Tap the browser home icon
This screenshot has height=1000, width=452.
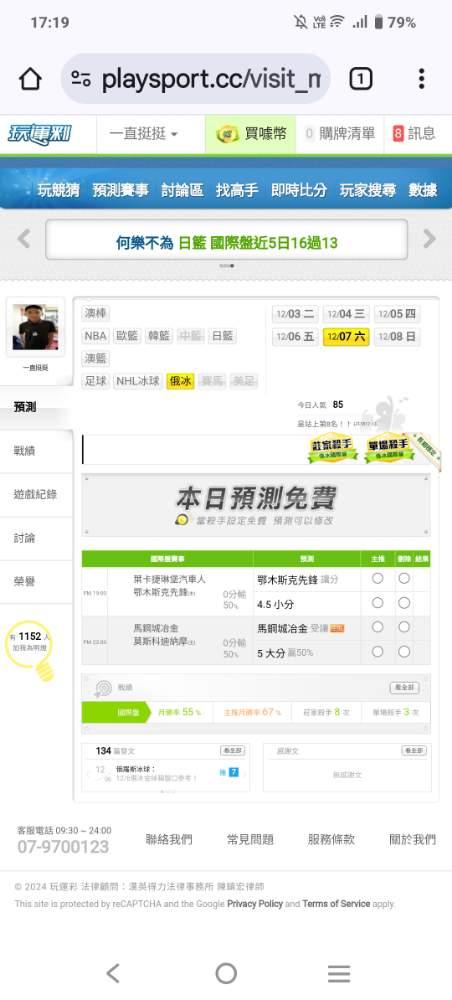click(x=30, y=79)
